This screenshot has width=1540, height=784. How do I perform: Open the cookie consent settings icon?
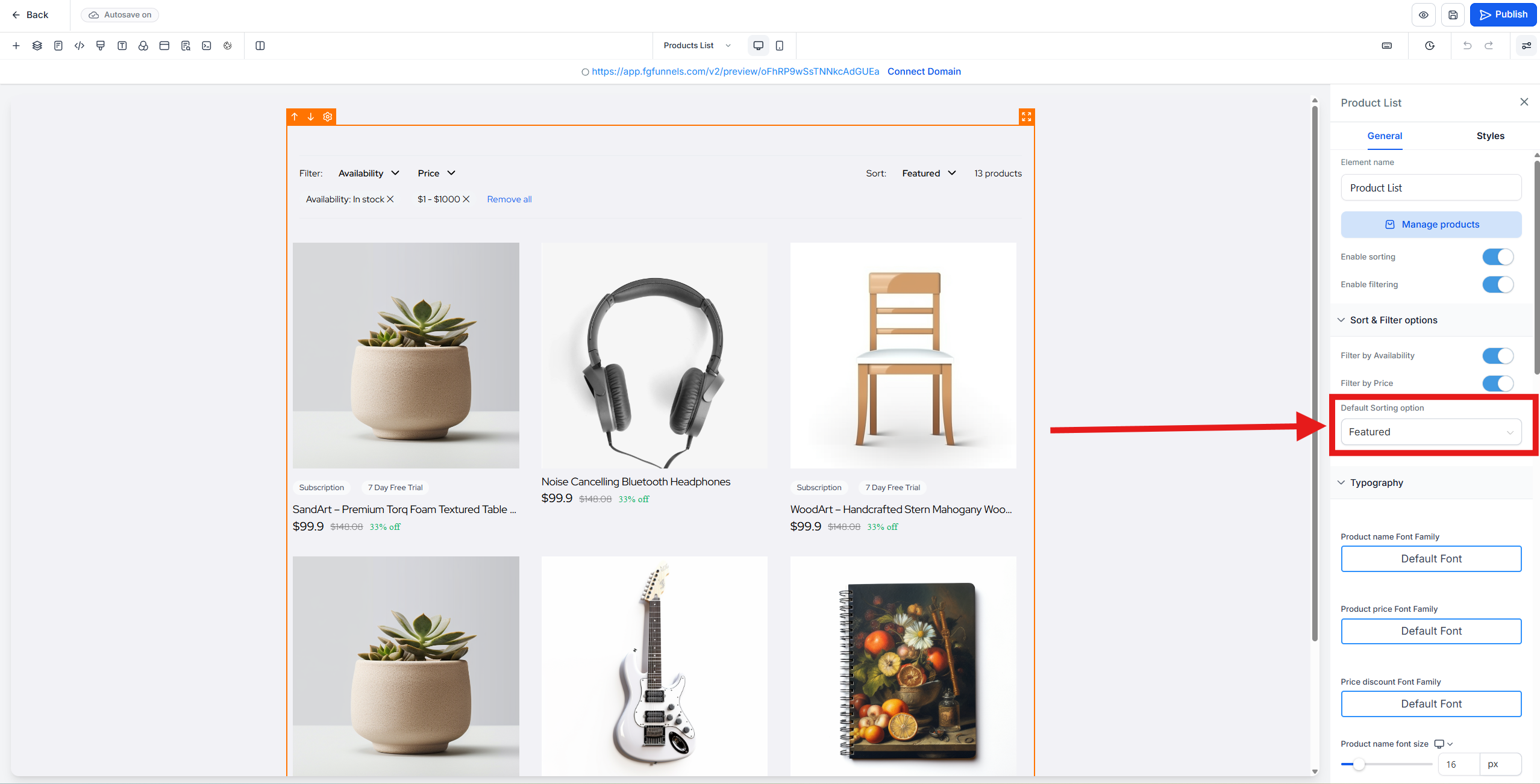(x=228, y=46)
